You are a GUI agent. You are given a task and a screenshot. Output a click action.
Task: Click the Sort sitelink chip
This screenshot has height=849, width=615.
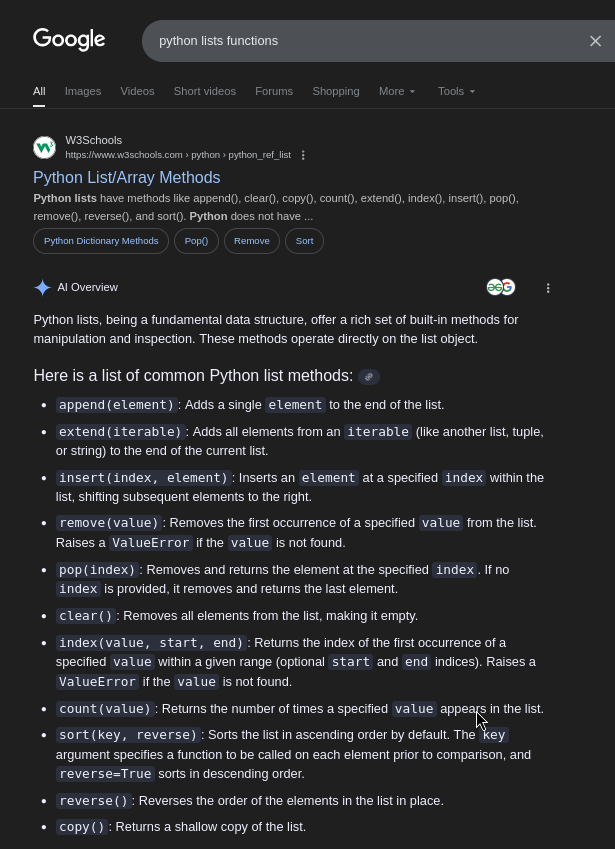(x=304, y=241)
